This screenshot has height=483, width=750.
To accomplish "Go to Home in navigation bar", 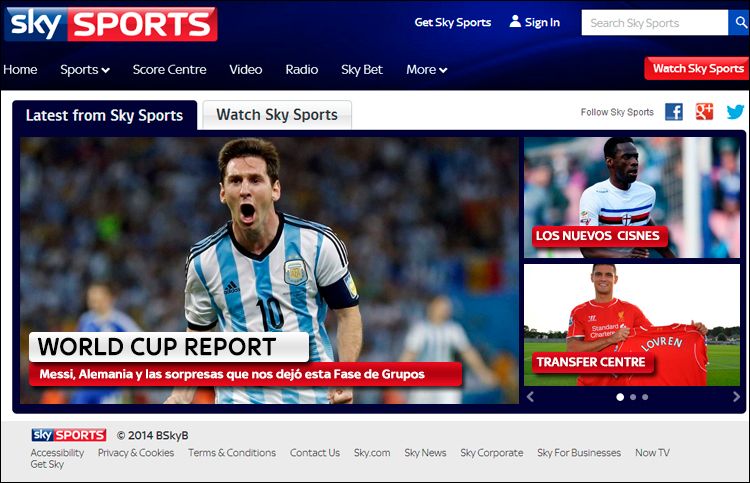I will (x=20, y=70).
